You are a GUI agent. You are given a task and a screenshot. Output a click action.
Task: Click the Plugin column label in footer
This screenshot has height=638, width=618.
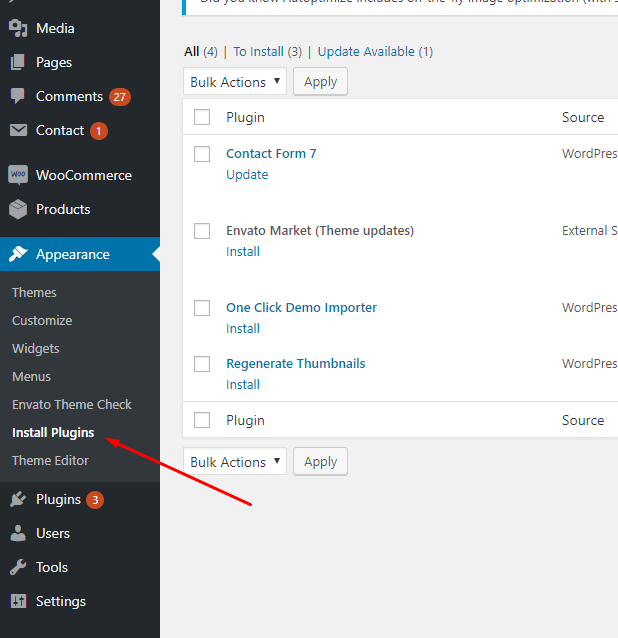point(245,420)
